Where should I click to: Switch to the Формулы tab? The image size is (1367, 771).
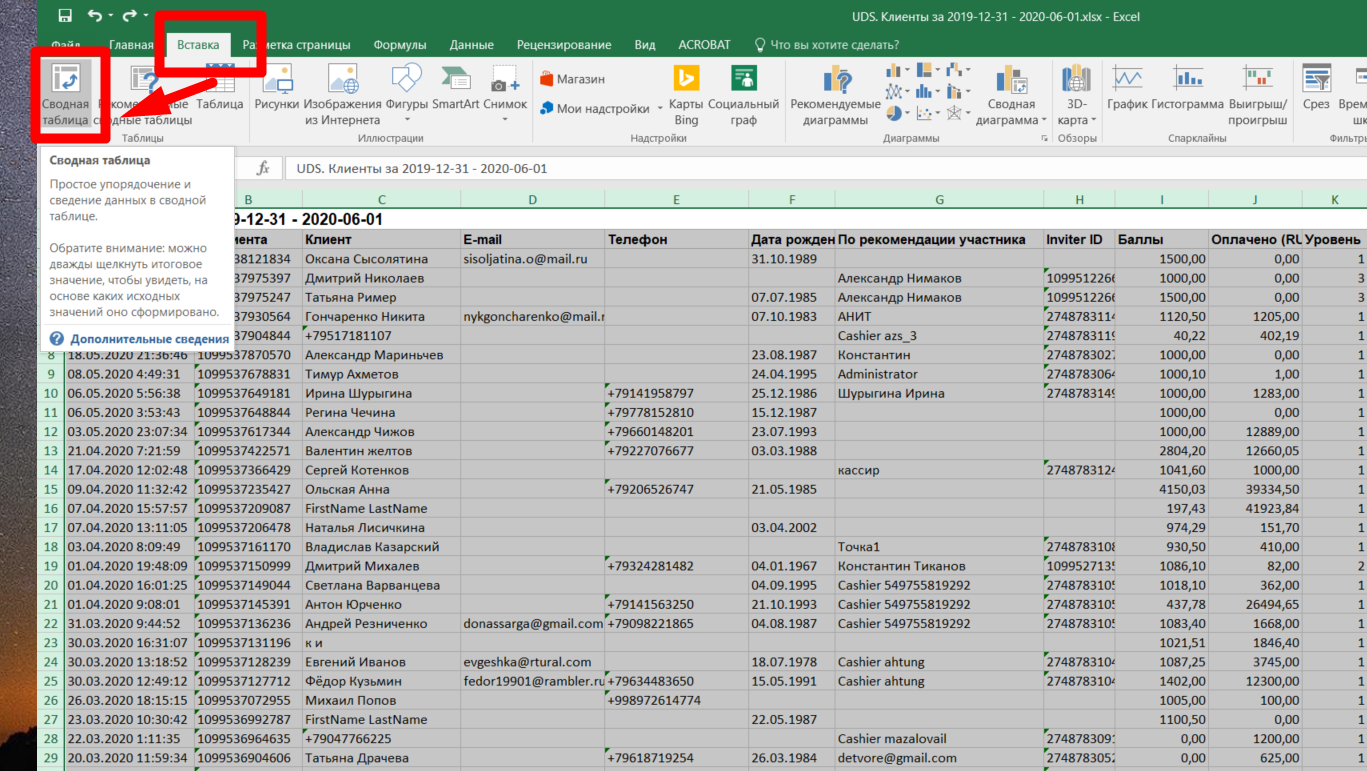[400, 45]
